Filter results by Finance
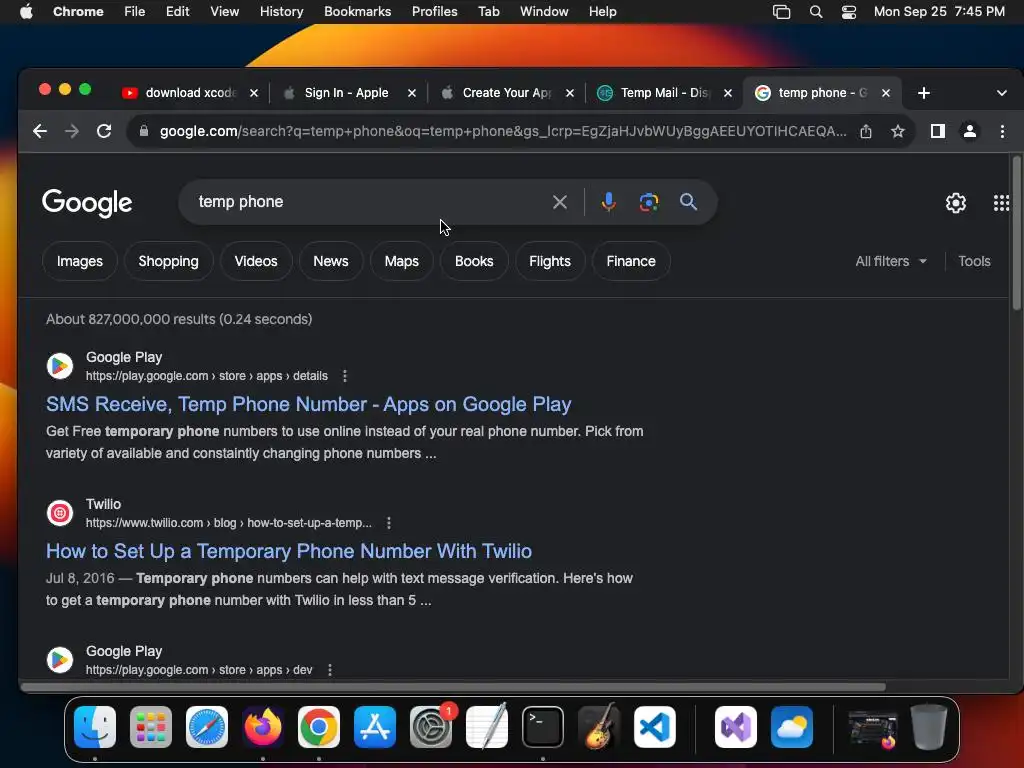This screenshot has height=768, width=1024. 631,261
